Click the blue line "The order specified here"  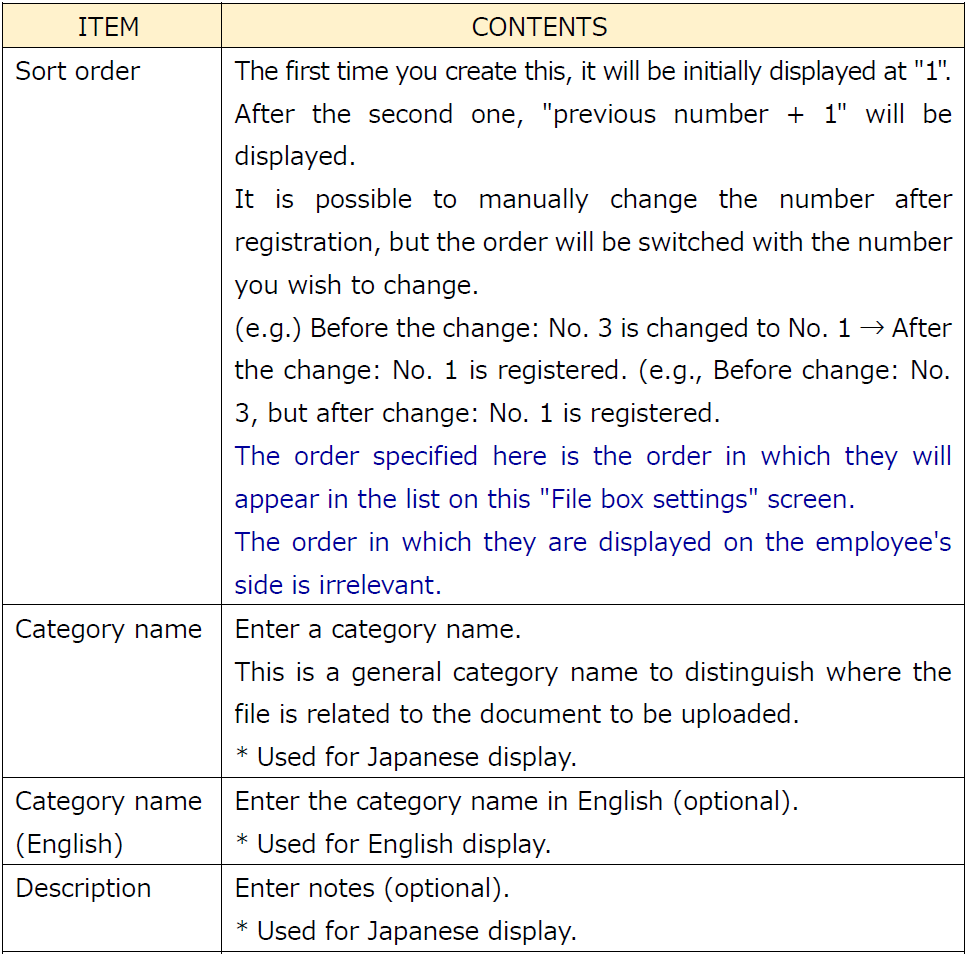pyautogui.click(x=592, y=457)
